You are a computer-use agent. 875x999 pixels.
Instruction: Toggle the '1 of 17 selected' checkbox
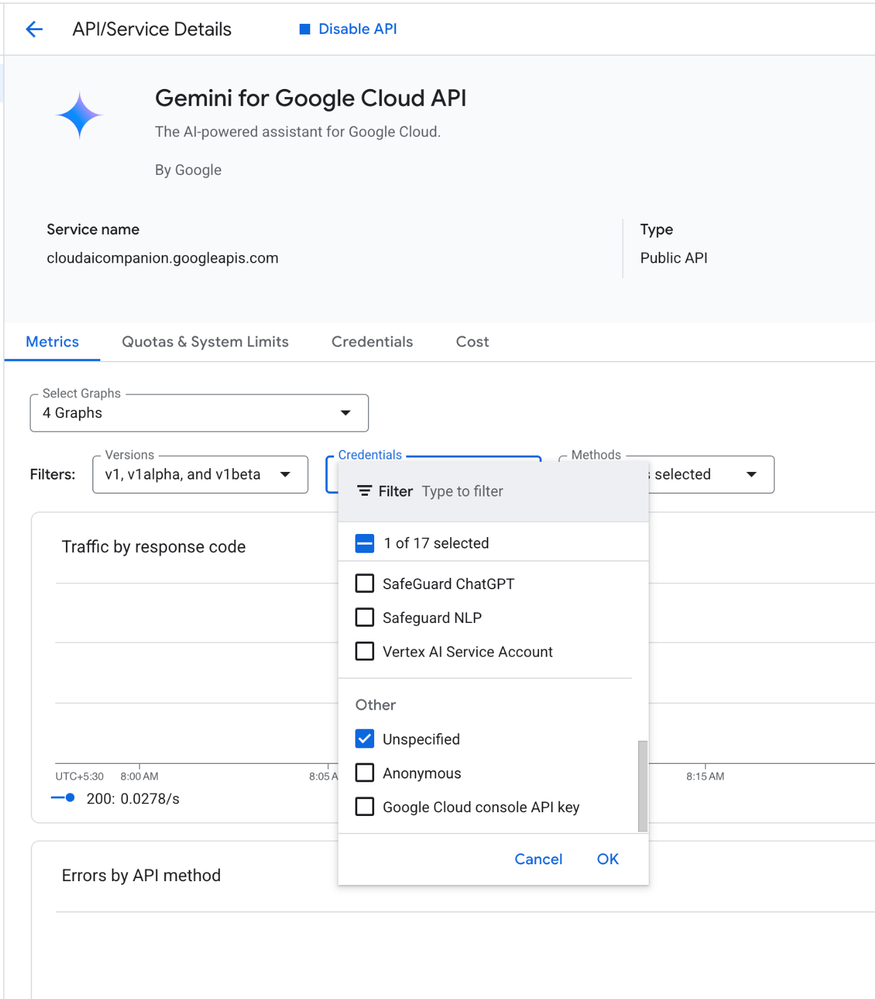point(365,543)
